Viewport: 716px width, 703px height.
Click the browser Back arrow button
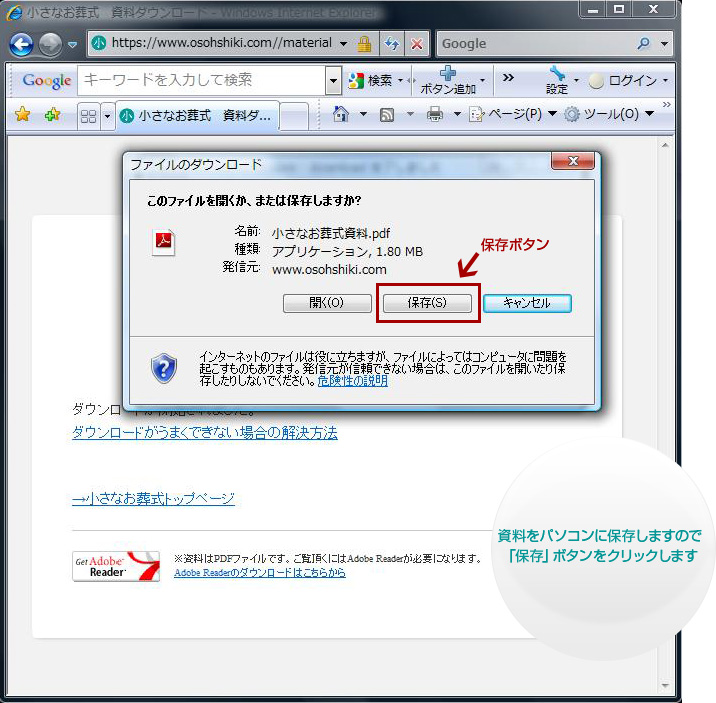click(x=21, y=45)
